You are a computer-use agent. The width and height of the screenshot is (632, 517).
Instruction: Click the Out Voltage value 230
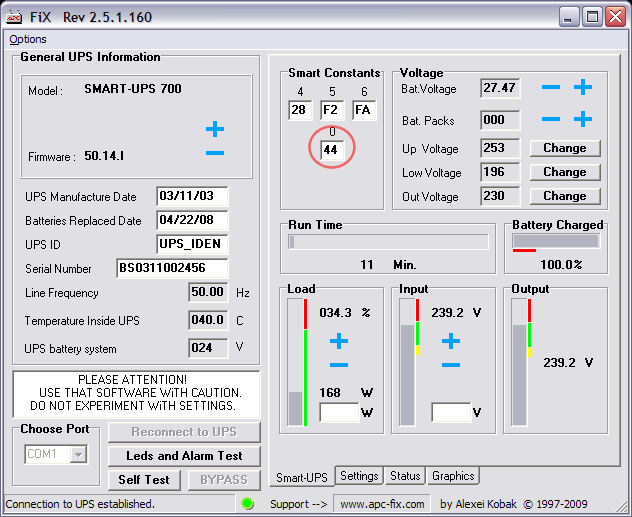tap(500, 196)
